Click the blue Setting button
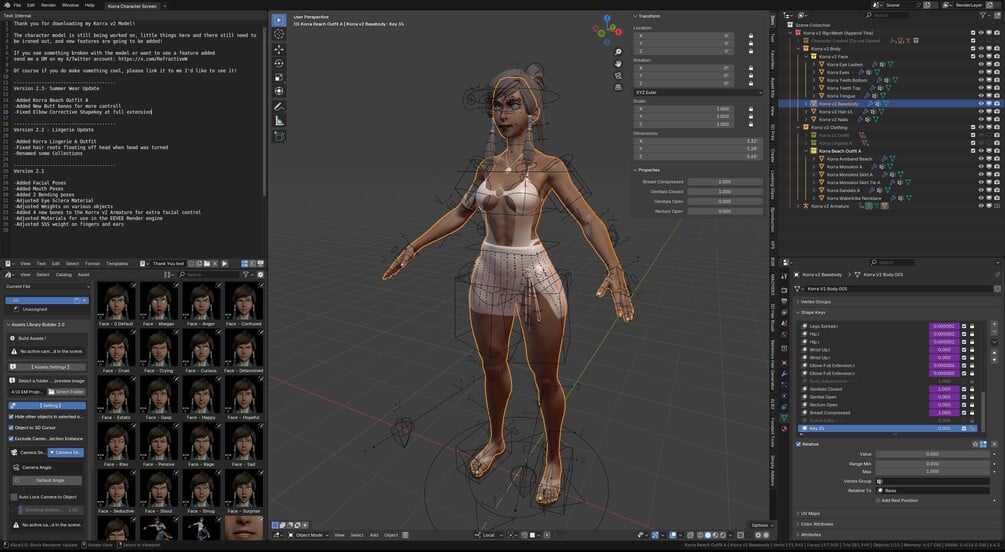This screenshot has width=1005, height=552. [47, 405]
